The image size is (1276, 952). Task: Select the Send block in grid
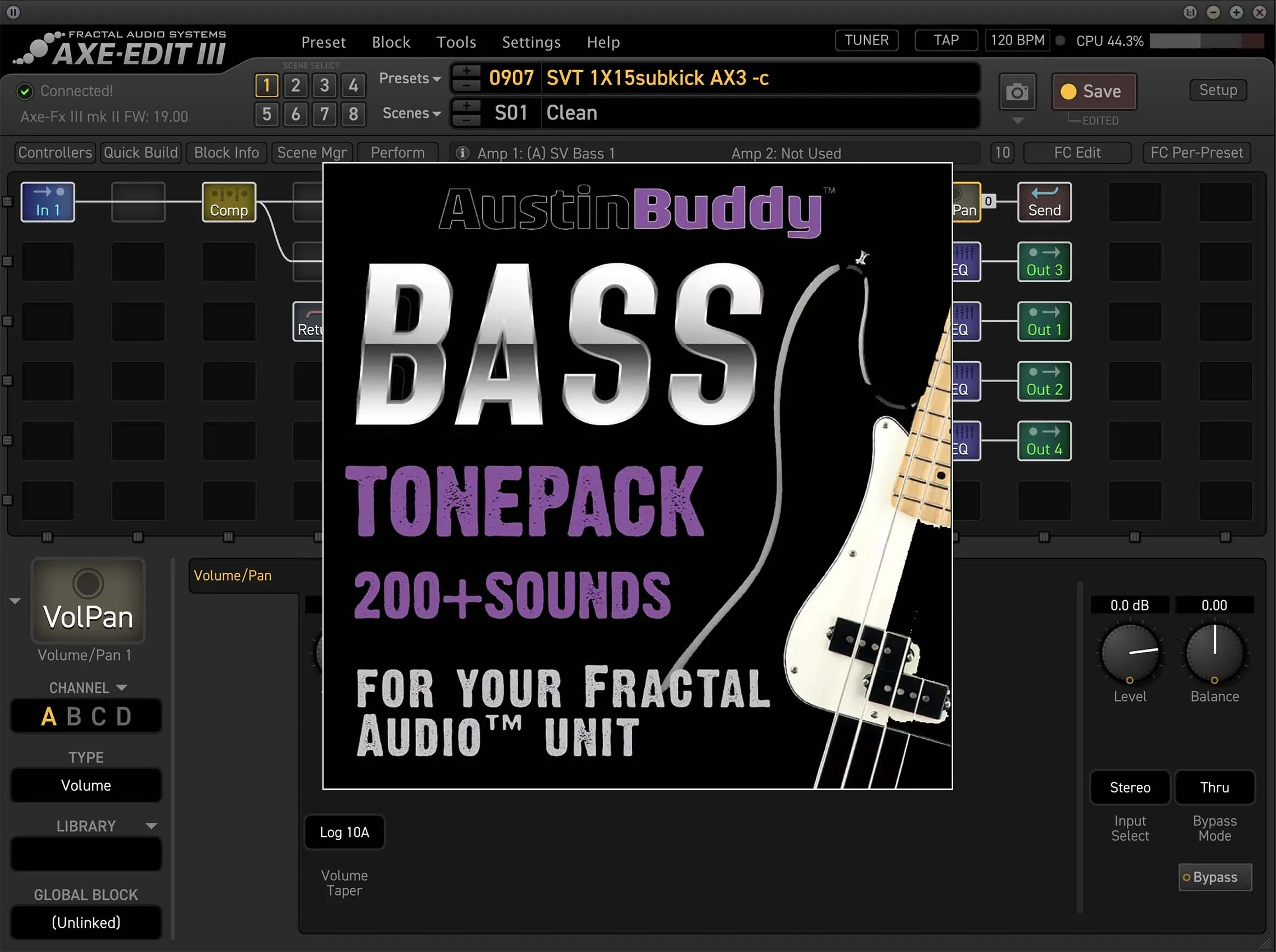[x=1044, y=202]
